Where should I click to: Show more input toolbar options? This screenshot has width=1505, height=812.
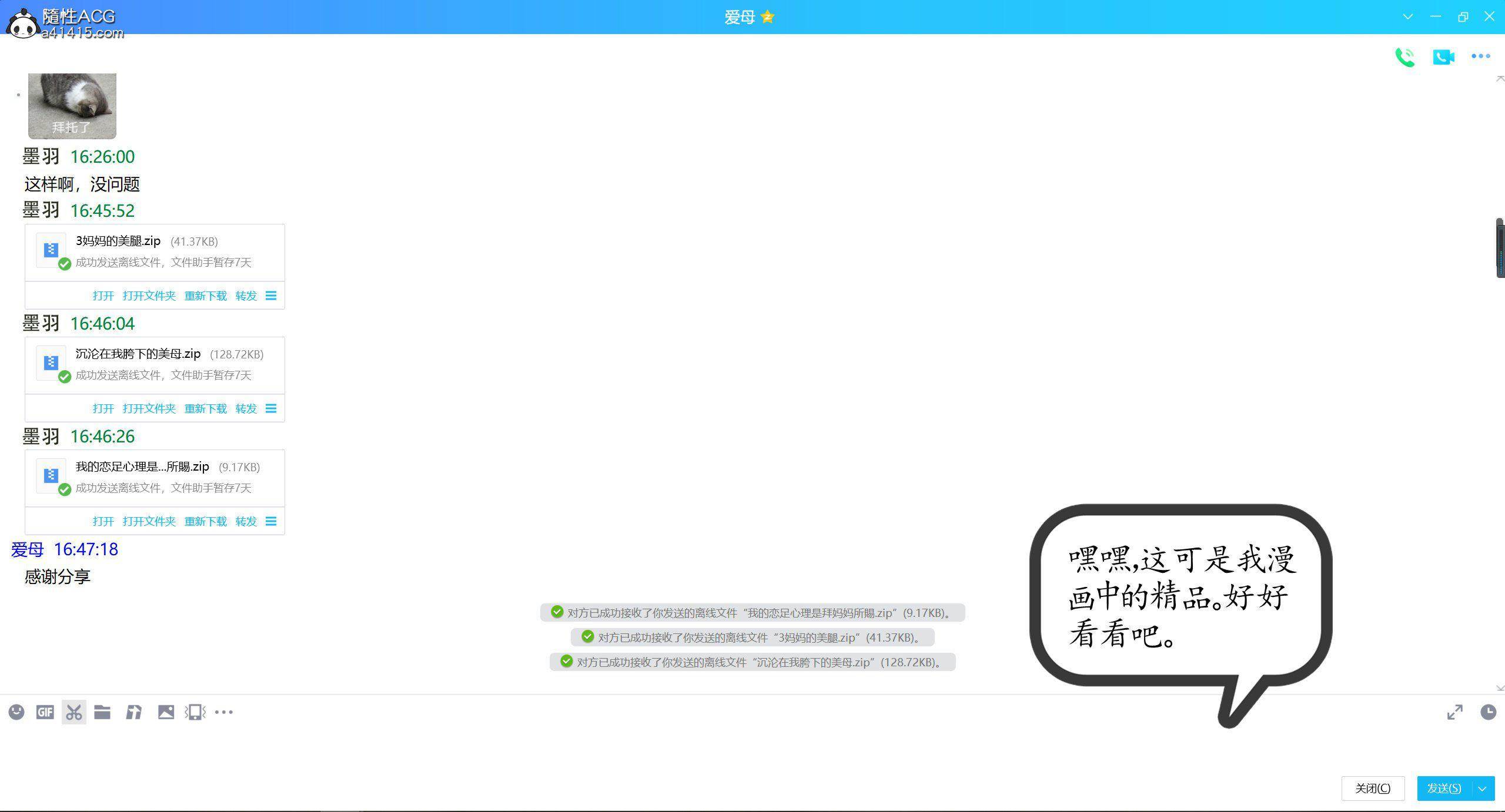tap(224, 712)
